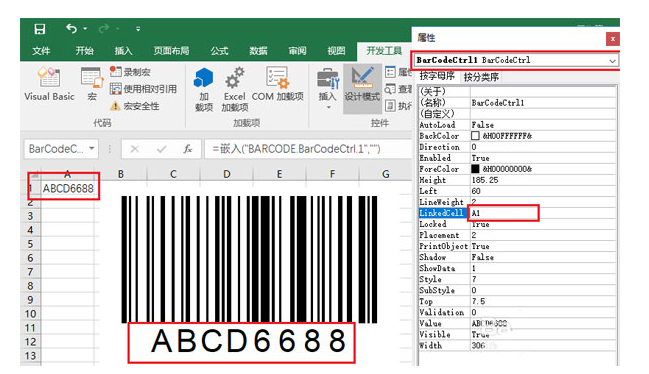Switch to the 公式 ribbon tab

pos(219,51)
